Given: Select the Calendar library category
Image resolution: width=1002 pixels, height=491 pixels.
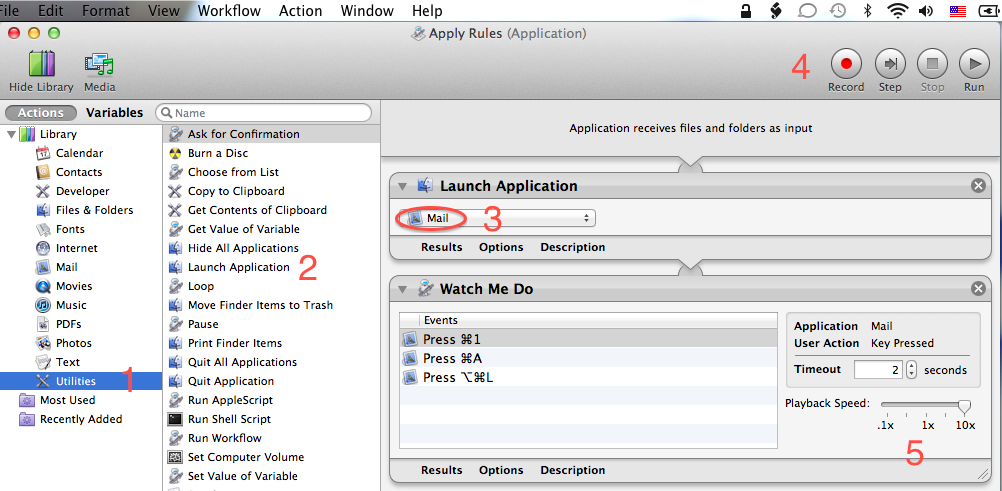Looking at the screenshot, I should (79, 153).
